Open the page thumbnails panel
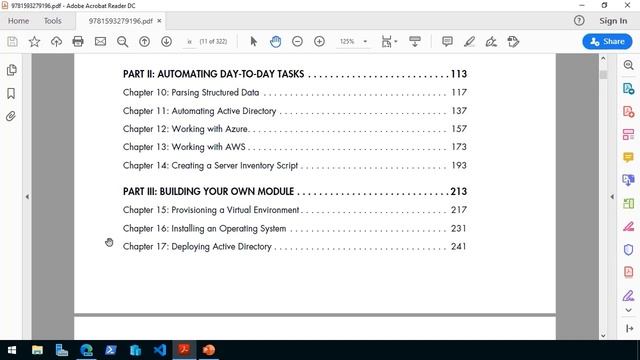Viewport: 640px width, 360px height. [x=11, y=70]
